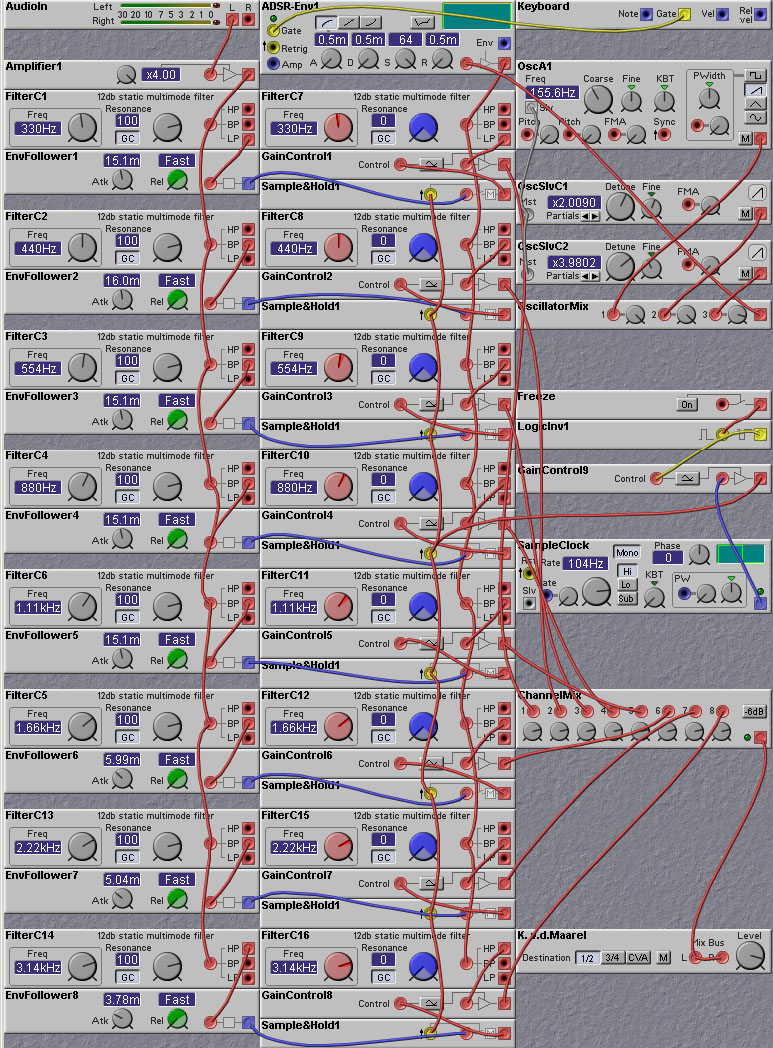773x1048 pixels.
Task: Toggle ChannelMix -6dB attenuation
Action: 754,711
